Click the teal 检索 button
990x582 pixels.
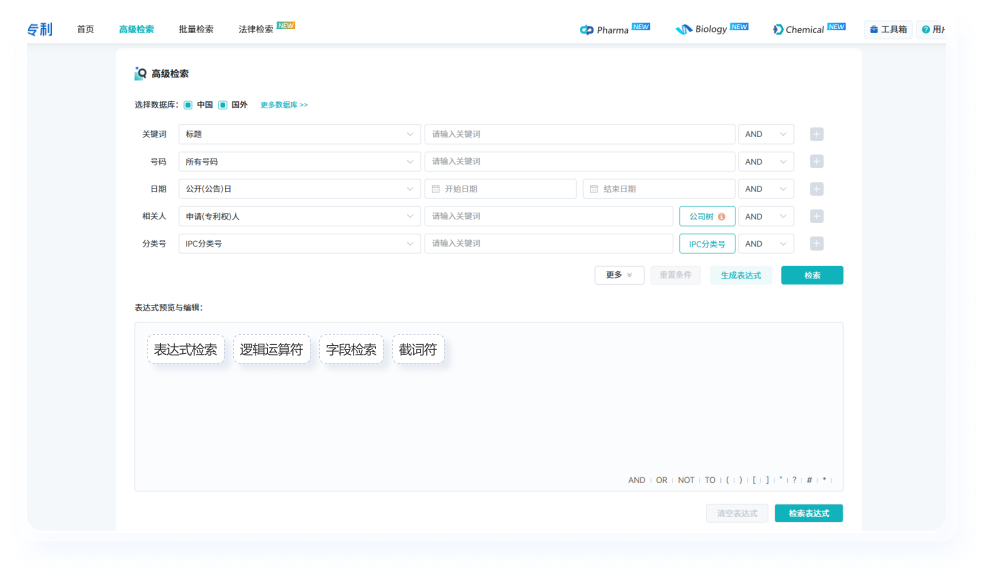tap(812, 275)
